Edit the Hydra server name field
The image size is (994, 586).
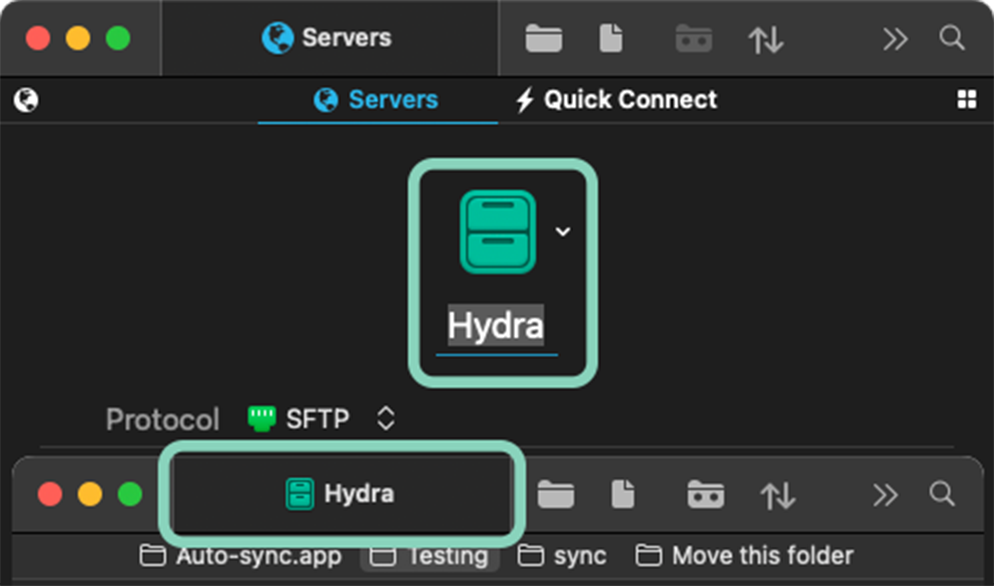496,326
